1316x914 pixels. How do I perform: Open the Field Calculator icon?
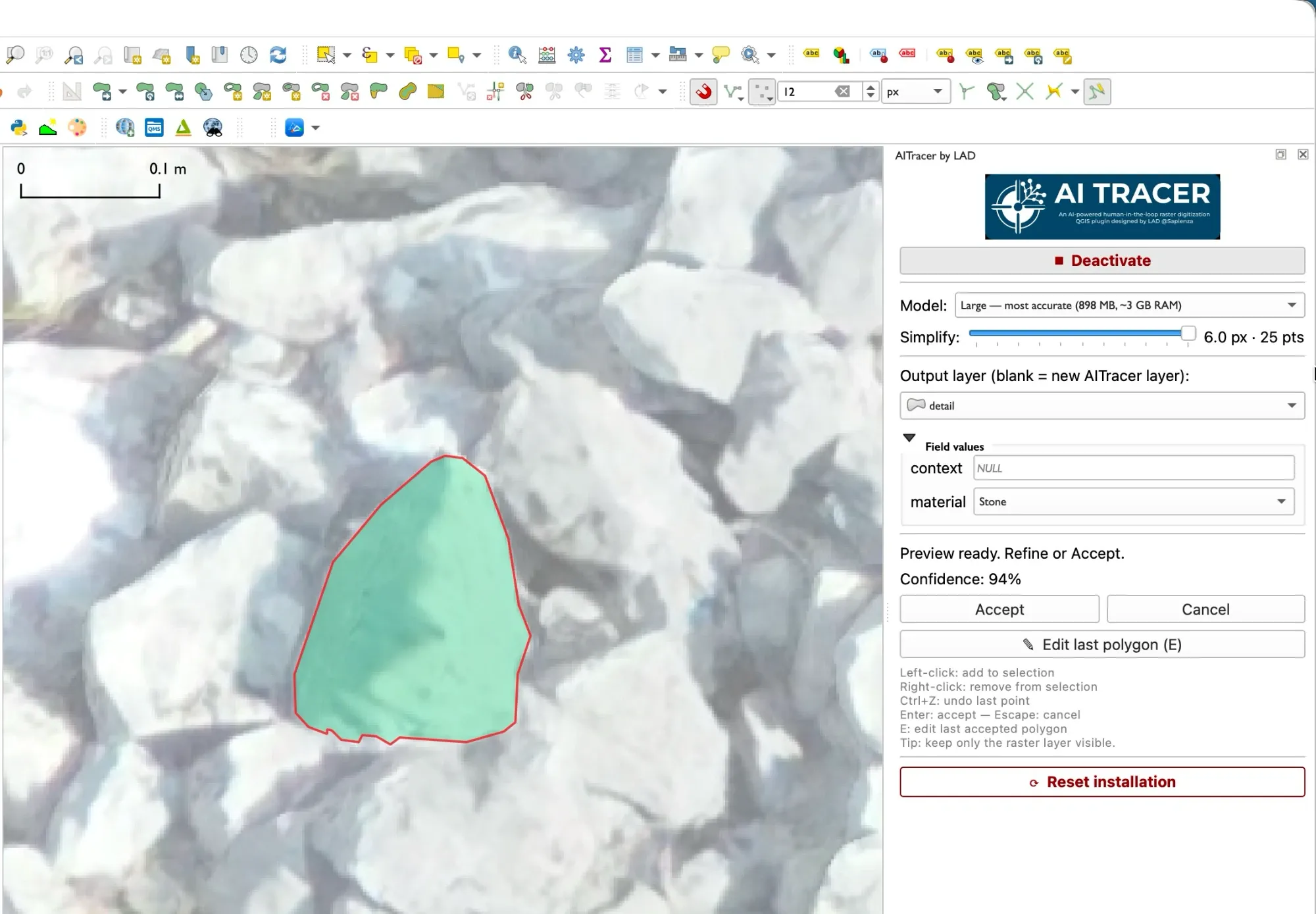pos(547,55)
